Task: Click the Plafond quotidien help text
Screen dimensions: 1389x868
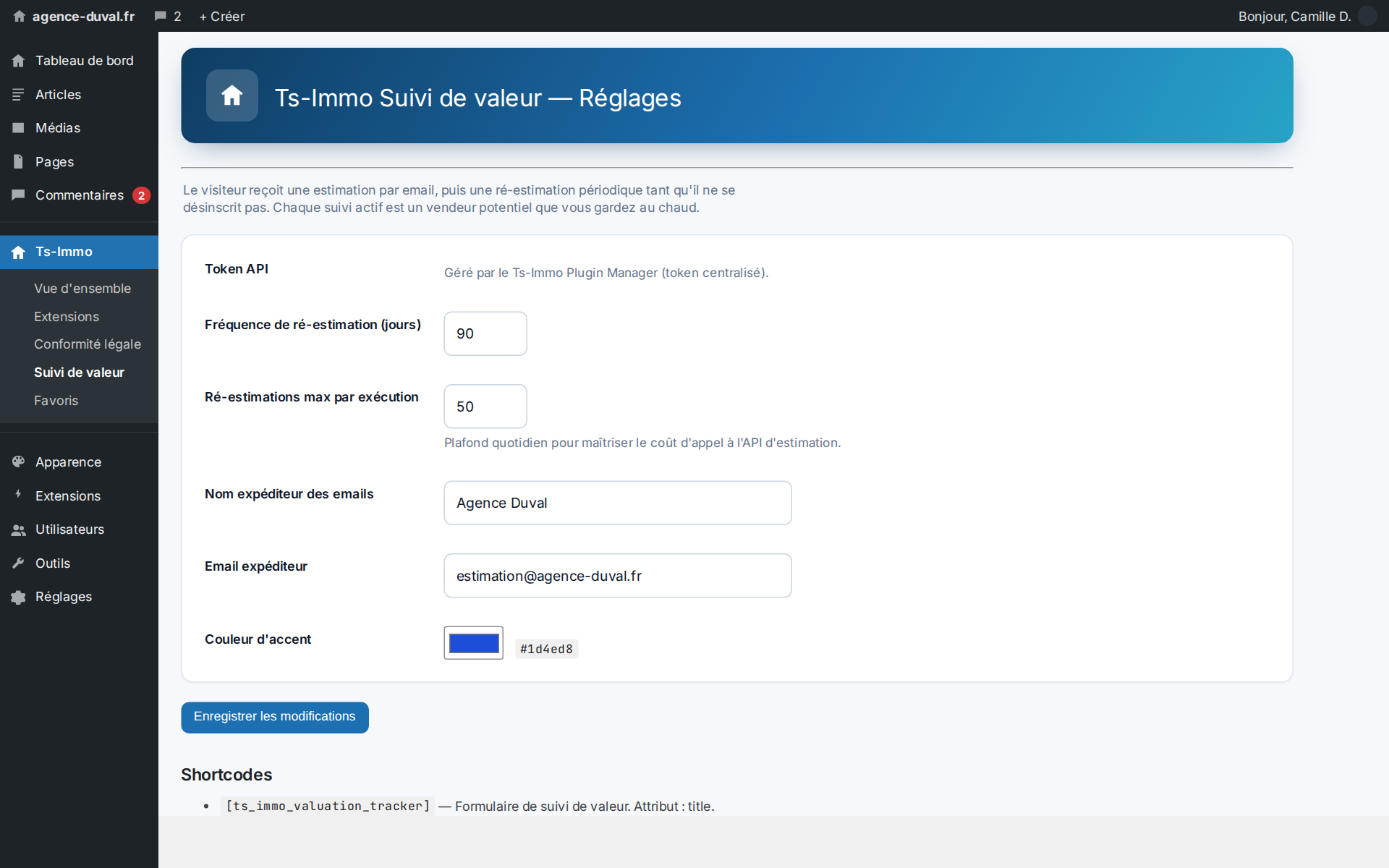Action: pyautogui.click(x=642, y=443)
